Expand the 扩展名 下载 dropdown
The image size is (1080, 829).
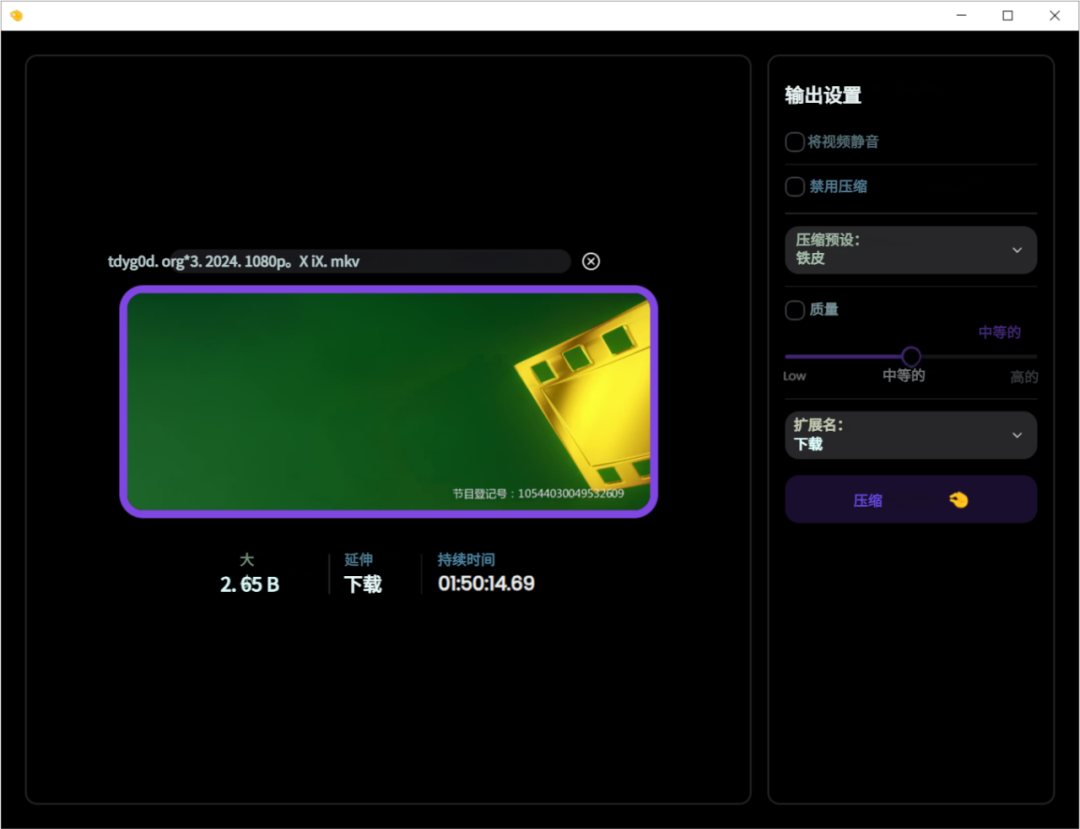(910, 435)
